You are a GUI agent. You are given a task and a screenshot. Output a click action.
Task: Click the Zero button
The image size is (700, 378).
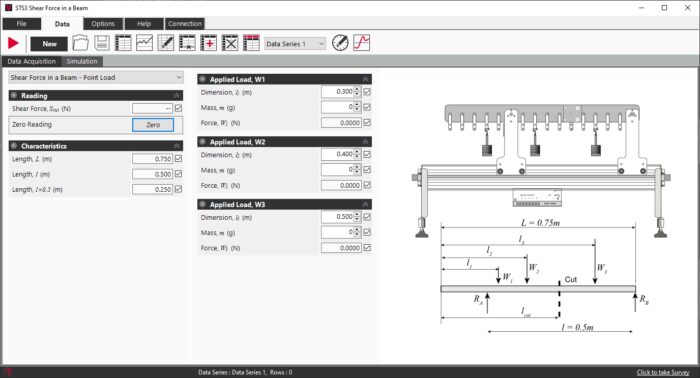(153, 125)
